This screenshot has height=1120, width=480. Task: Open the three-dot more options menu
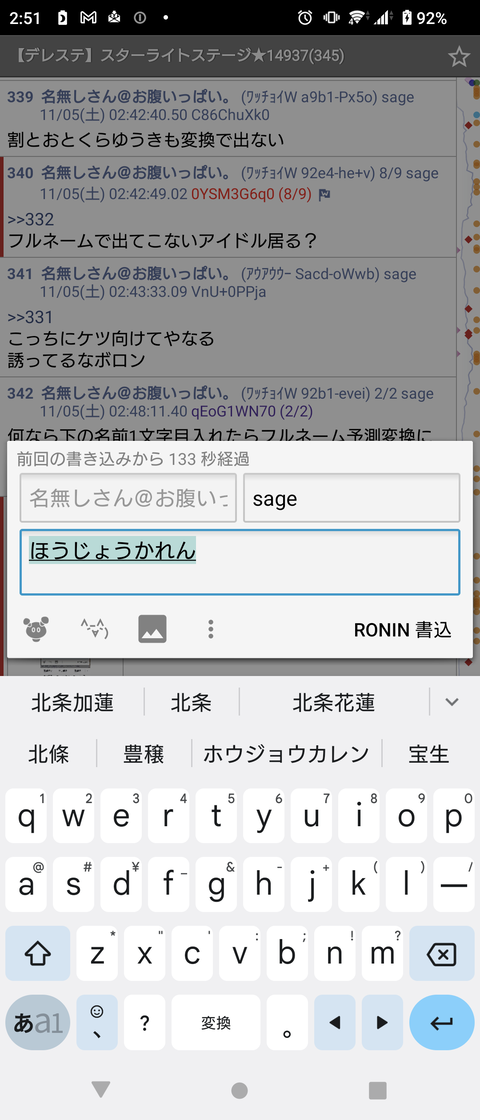tap(210, 629)
